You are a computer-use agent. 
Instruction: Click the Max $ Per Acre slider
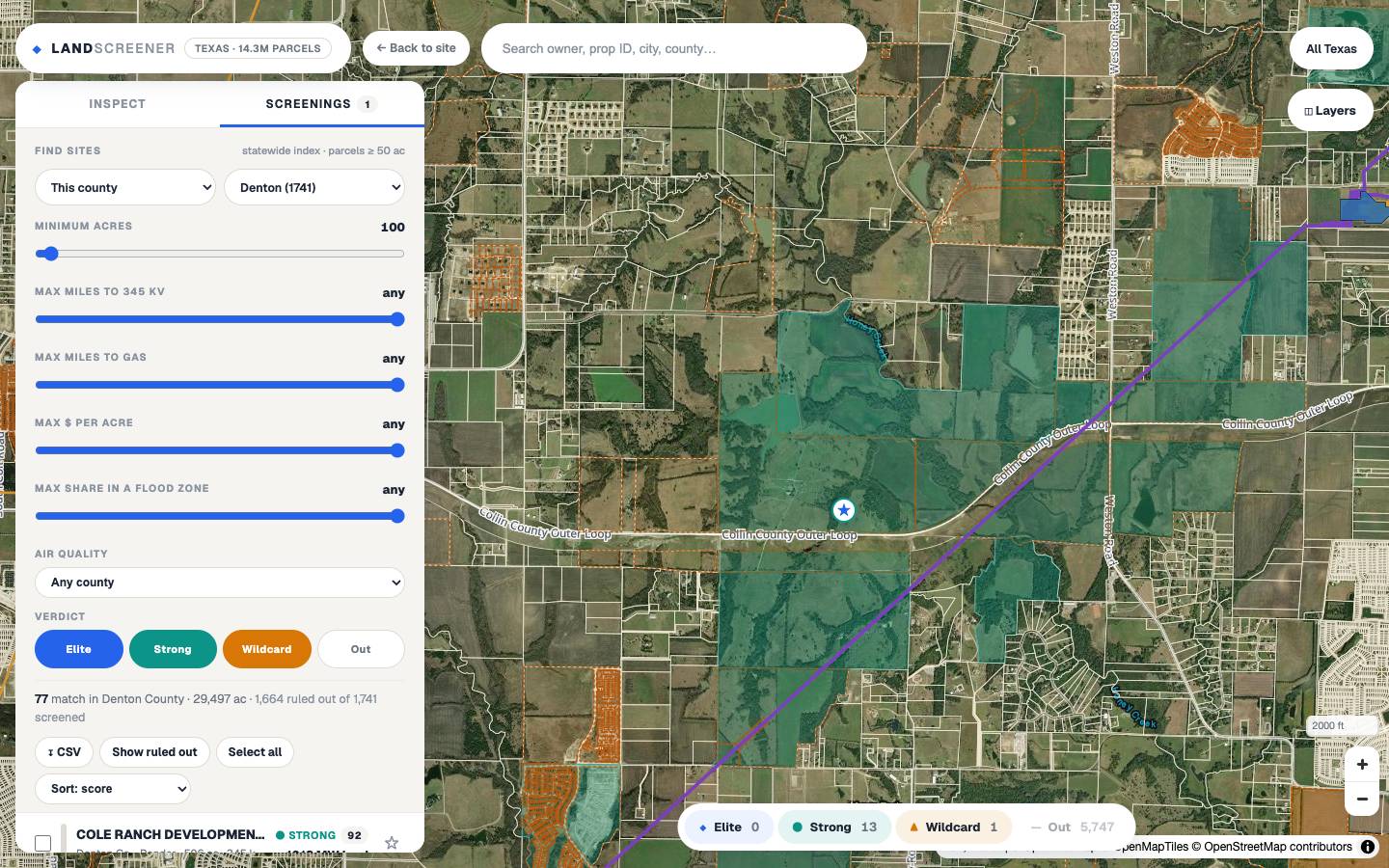point(220,450)
